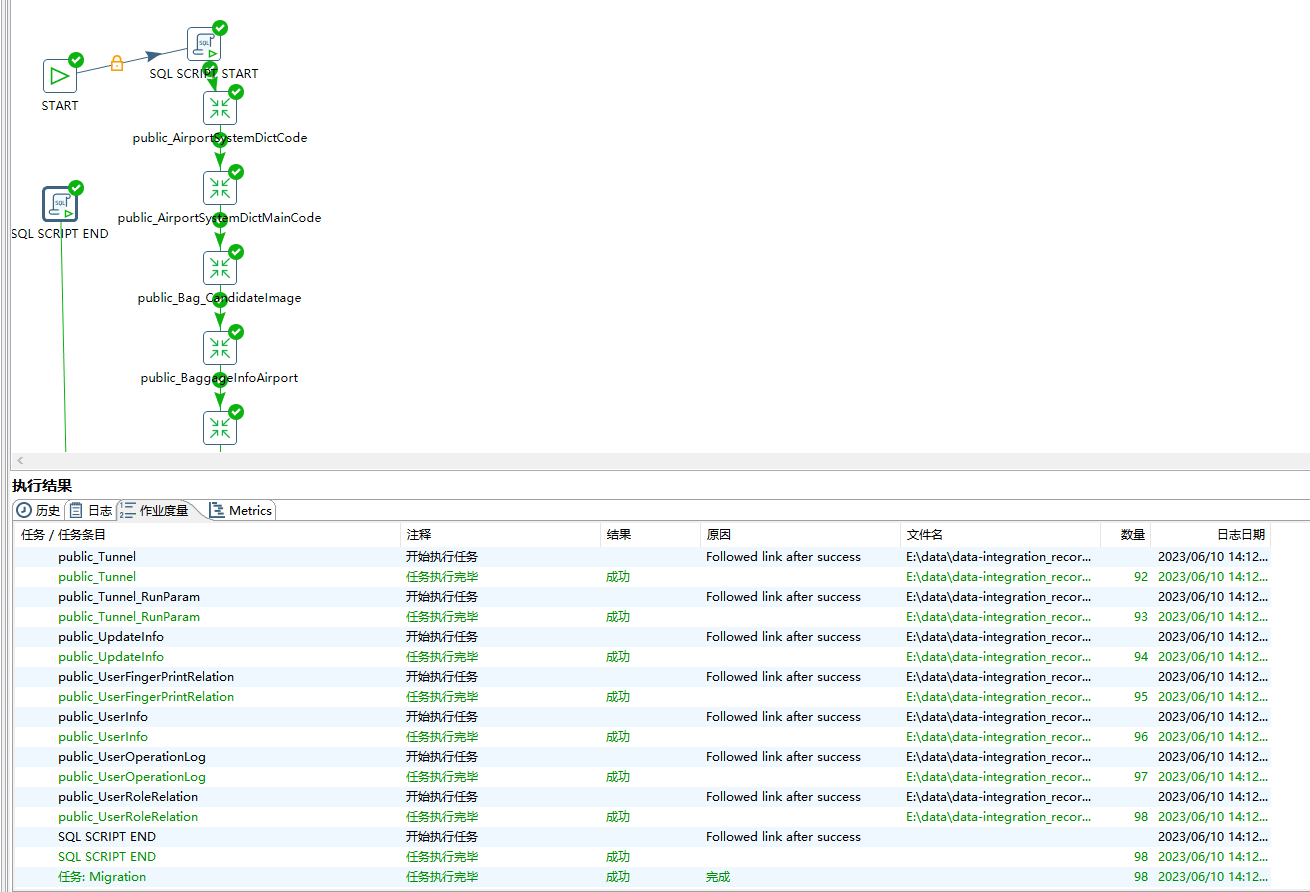Select the 作业度量 tab
The image size is (1310, 892).
click(x=156, y=510)
